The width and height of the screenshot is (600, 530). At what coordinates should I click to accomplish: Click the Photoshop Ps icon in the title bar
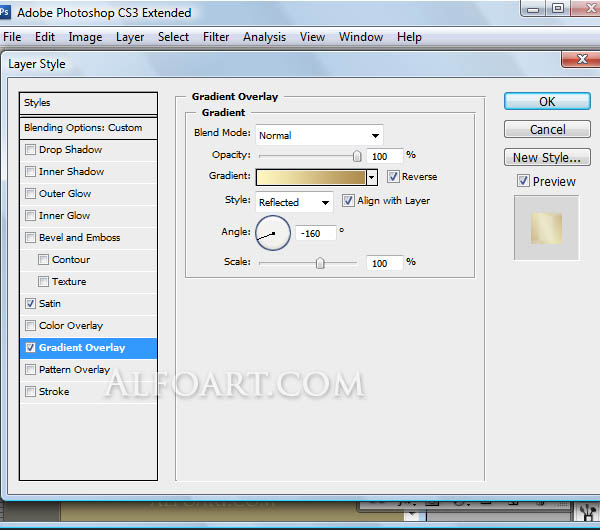(4, 12)
